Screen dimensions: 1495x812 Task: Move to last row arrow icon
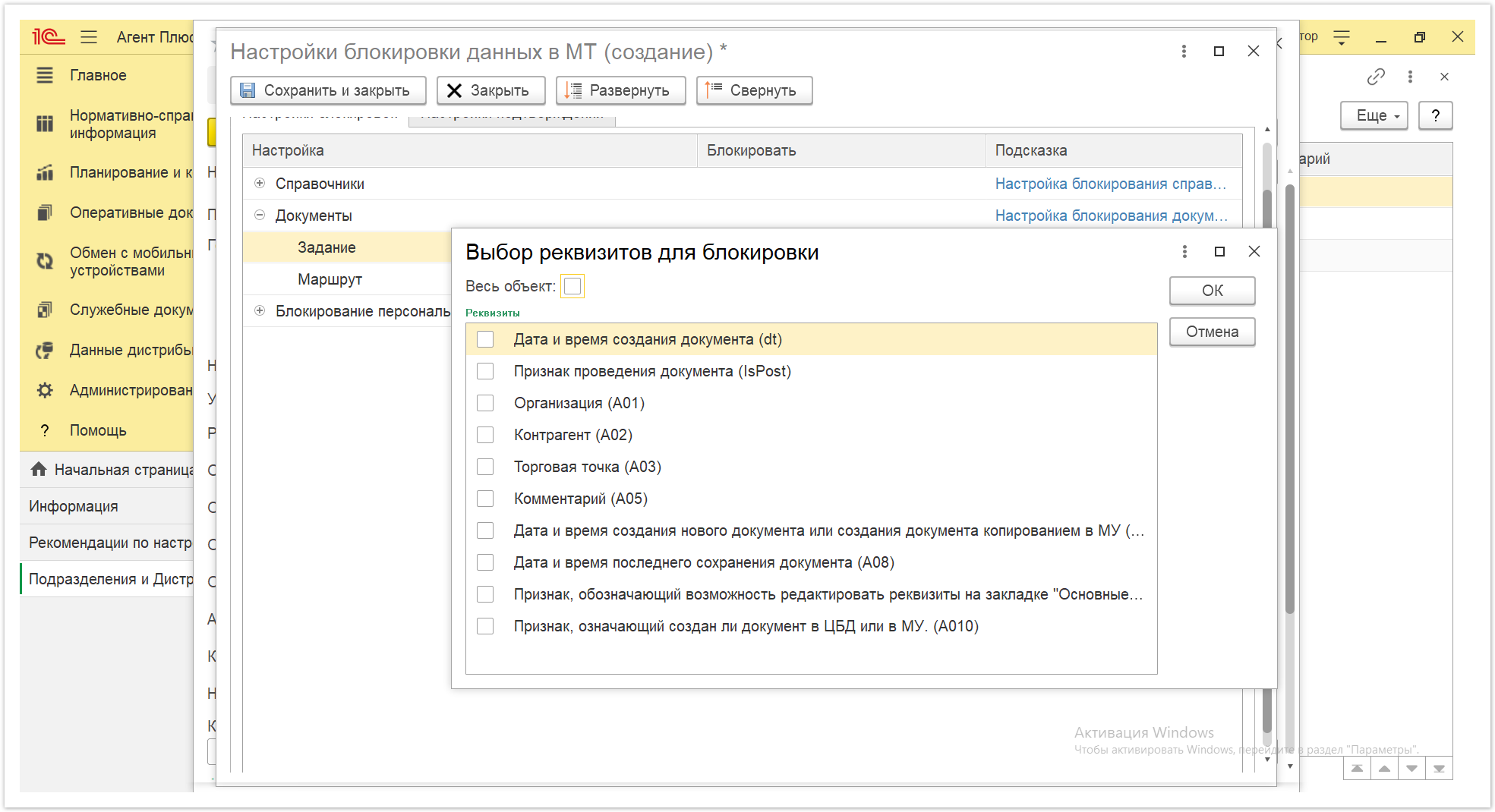[1439, 769]
